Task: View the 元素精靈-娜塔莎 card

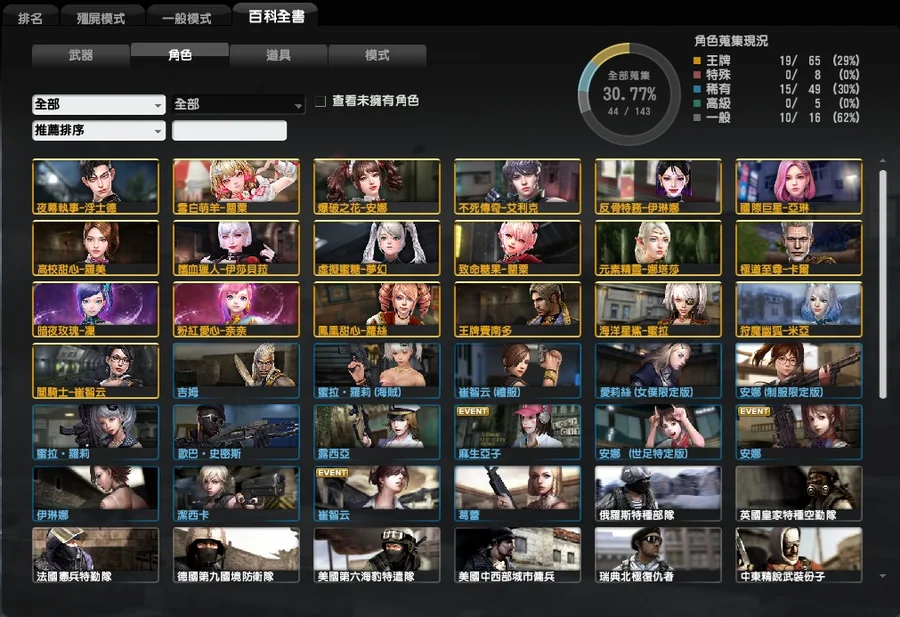Action: pyautogui.click(x=658, y=248)
